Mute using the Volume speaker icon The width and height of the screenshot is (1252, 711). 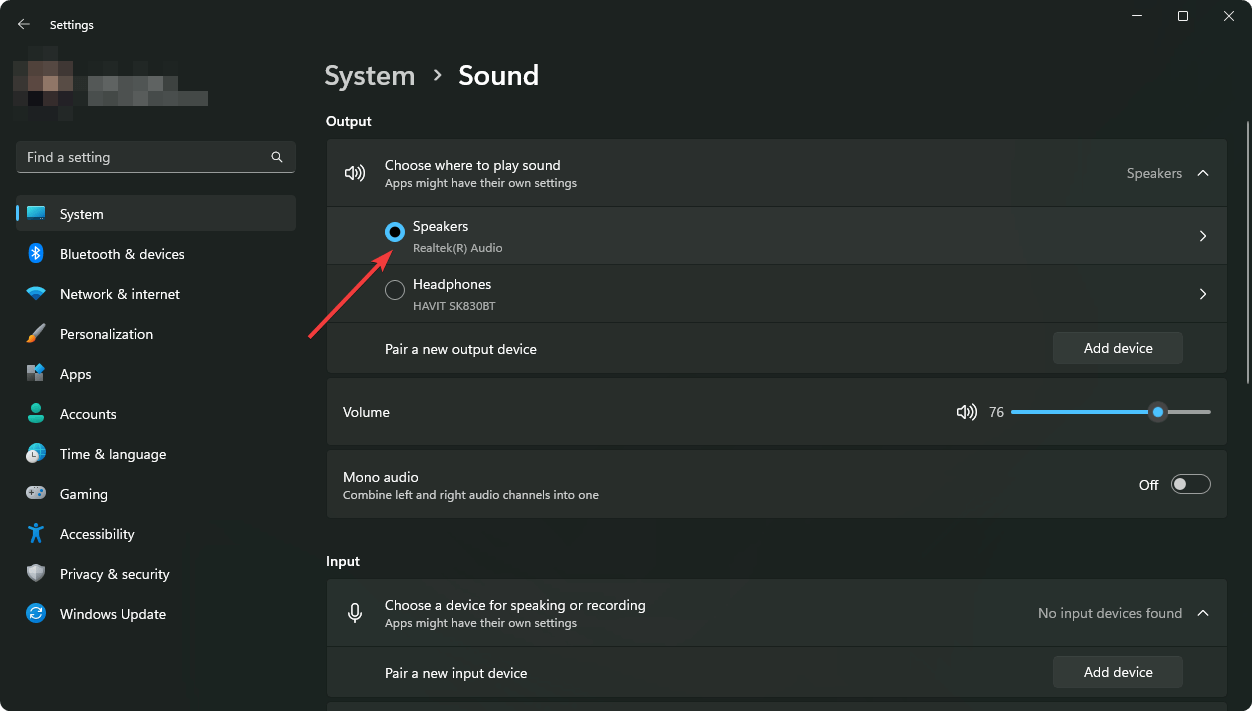(x=966, y=412)
